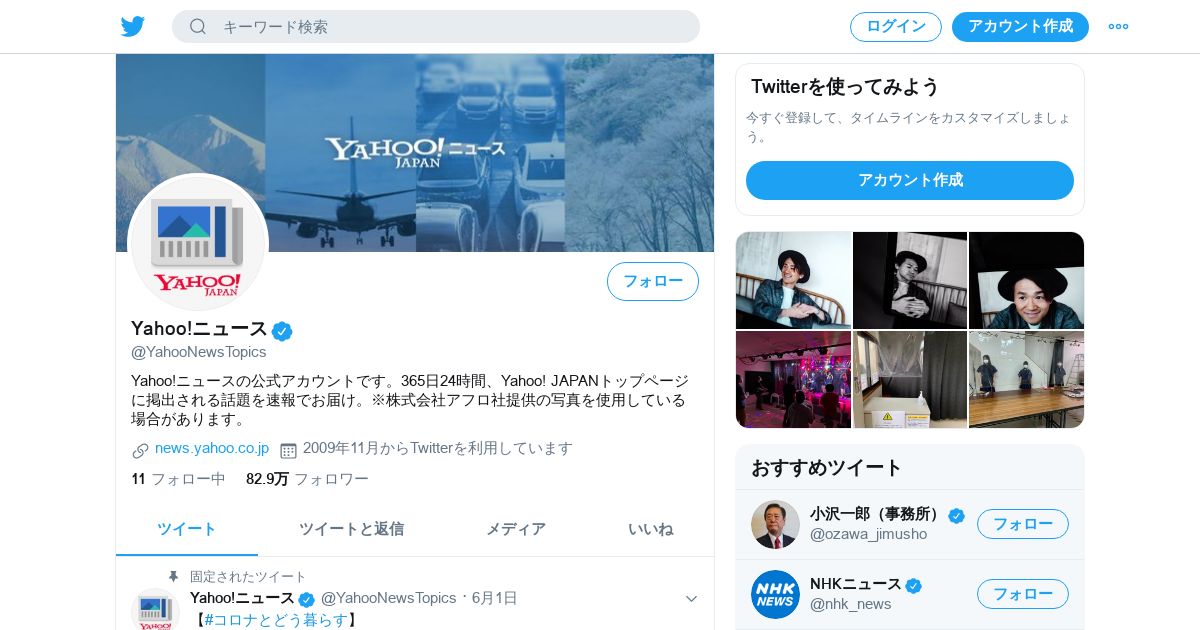Follow 小沢一郎（事務所）account
Screen dimensions: 1200x630
(x=1023, y=524)
